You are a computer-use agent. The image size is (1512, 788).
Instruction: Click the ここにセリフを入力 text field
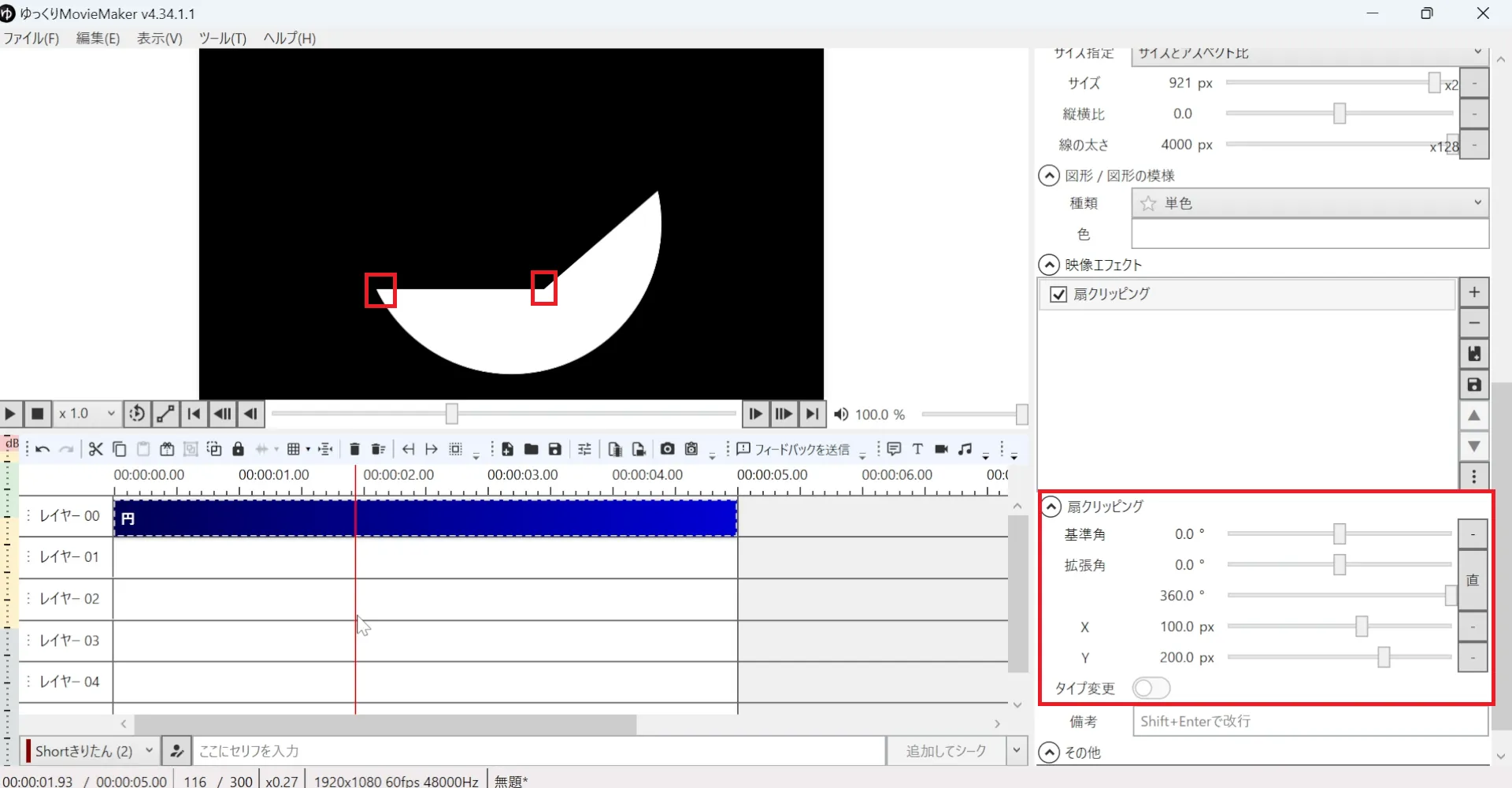click(539, 751)
